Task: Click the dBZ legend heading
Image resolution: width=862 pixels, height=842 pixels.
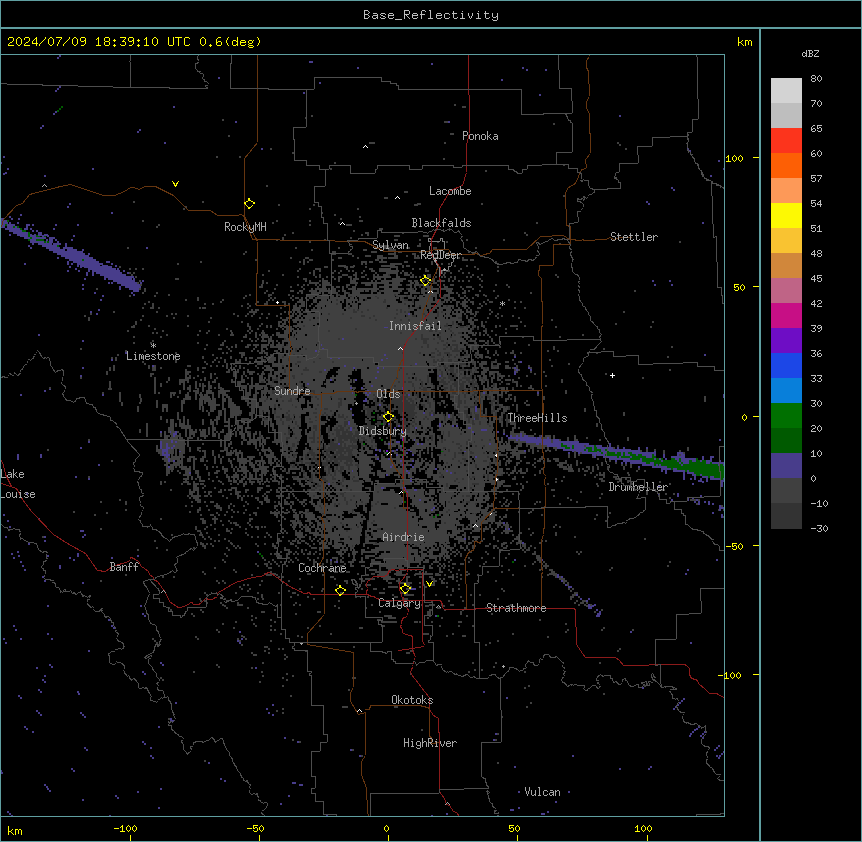Action: (810, 54)
